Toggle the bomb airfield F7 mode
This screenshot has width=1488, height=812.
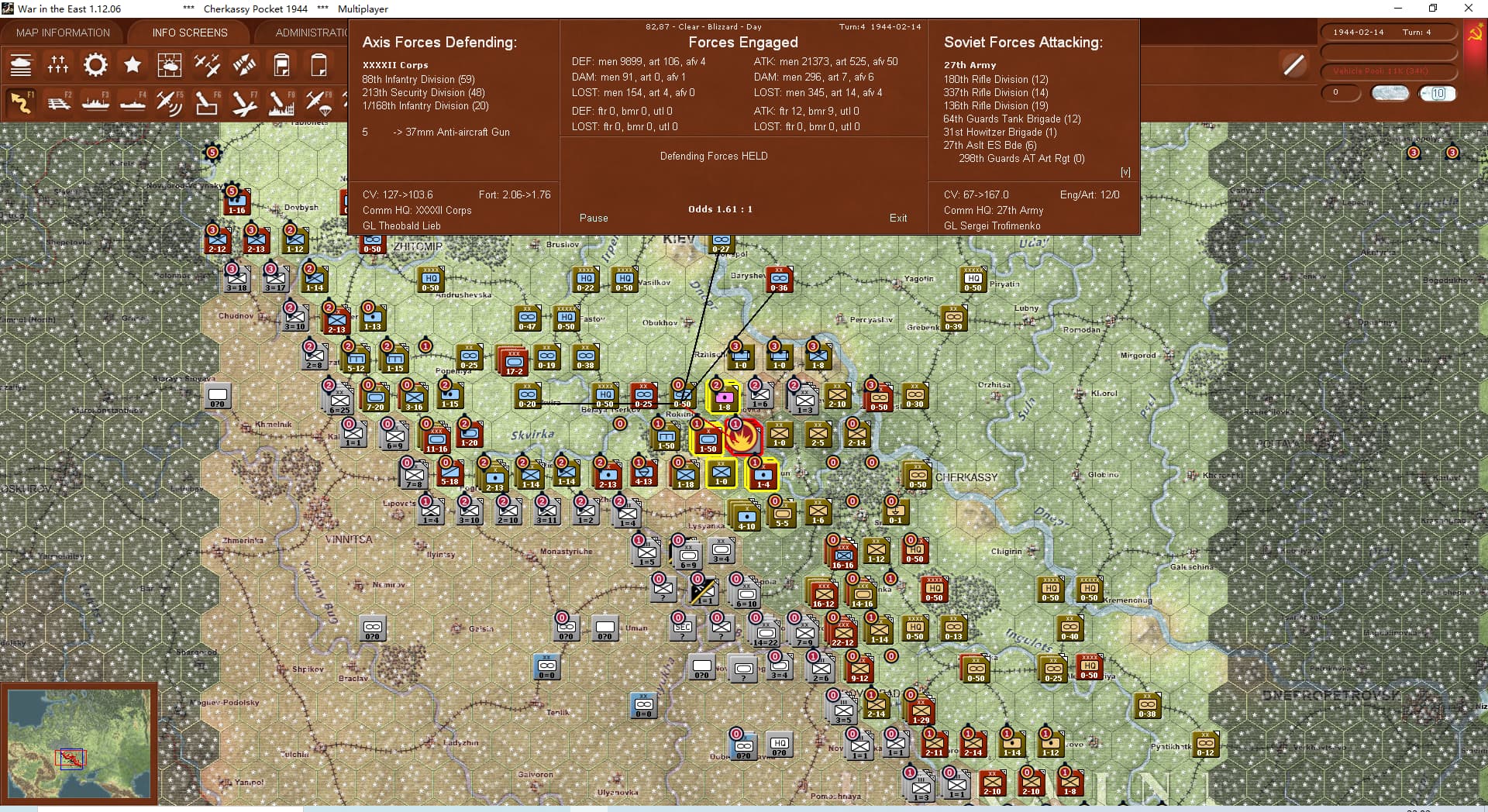pos(243,102)
